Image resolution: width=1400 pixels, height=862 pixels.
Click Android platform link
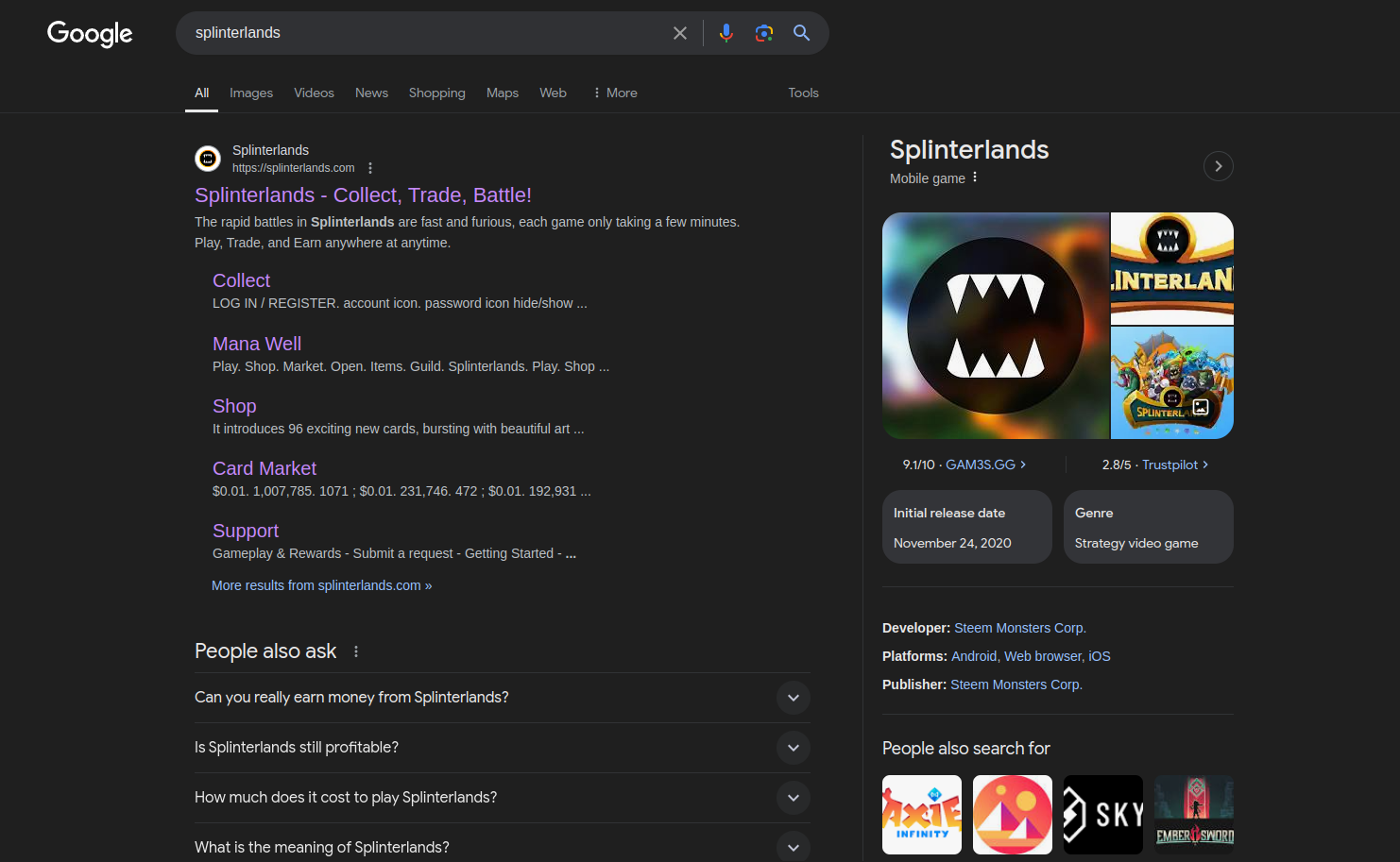(974, 656)
